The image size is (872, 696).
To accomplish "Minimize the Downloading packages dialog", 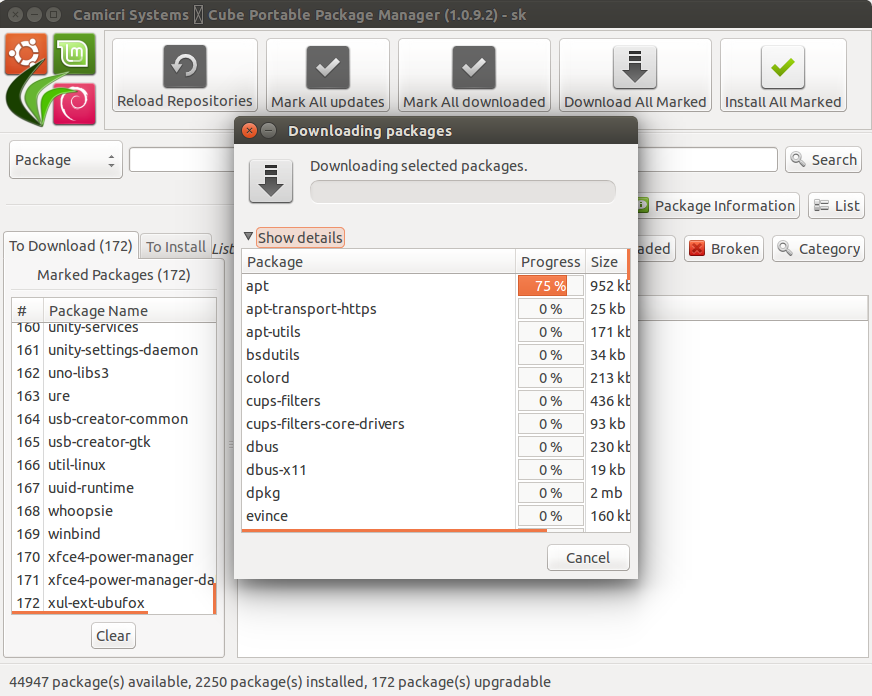I will click(269, 131).
